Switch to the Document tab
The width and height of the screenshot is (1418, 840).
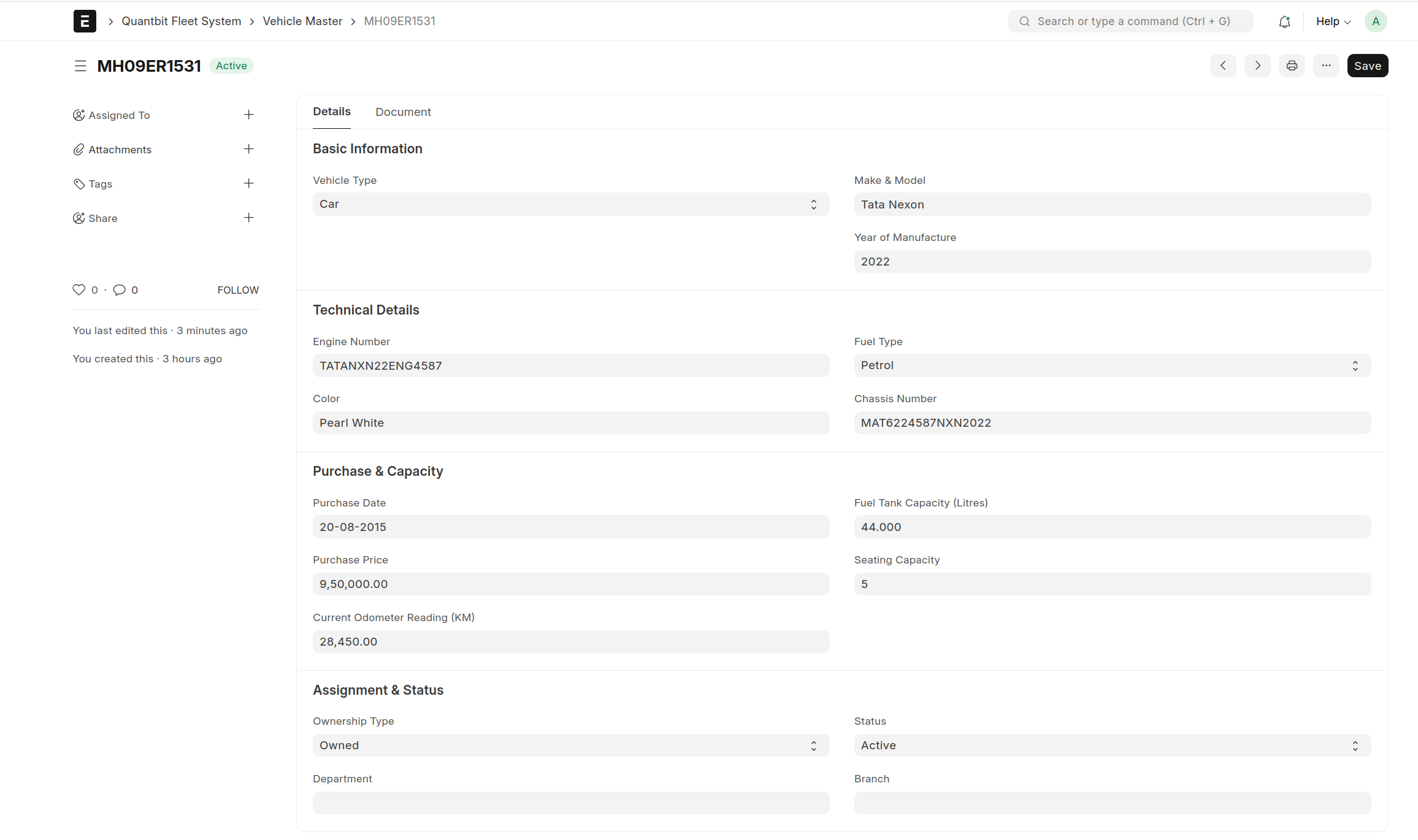403,112
